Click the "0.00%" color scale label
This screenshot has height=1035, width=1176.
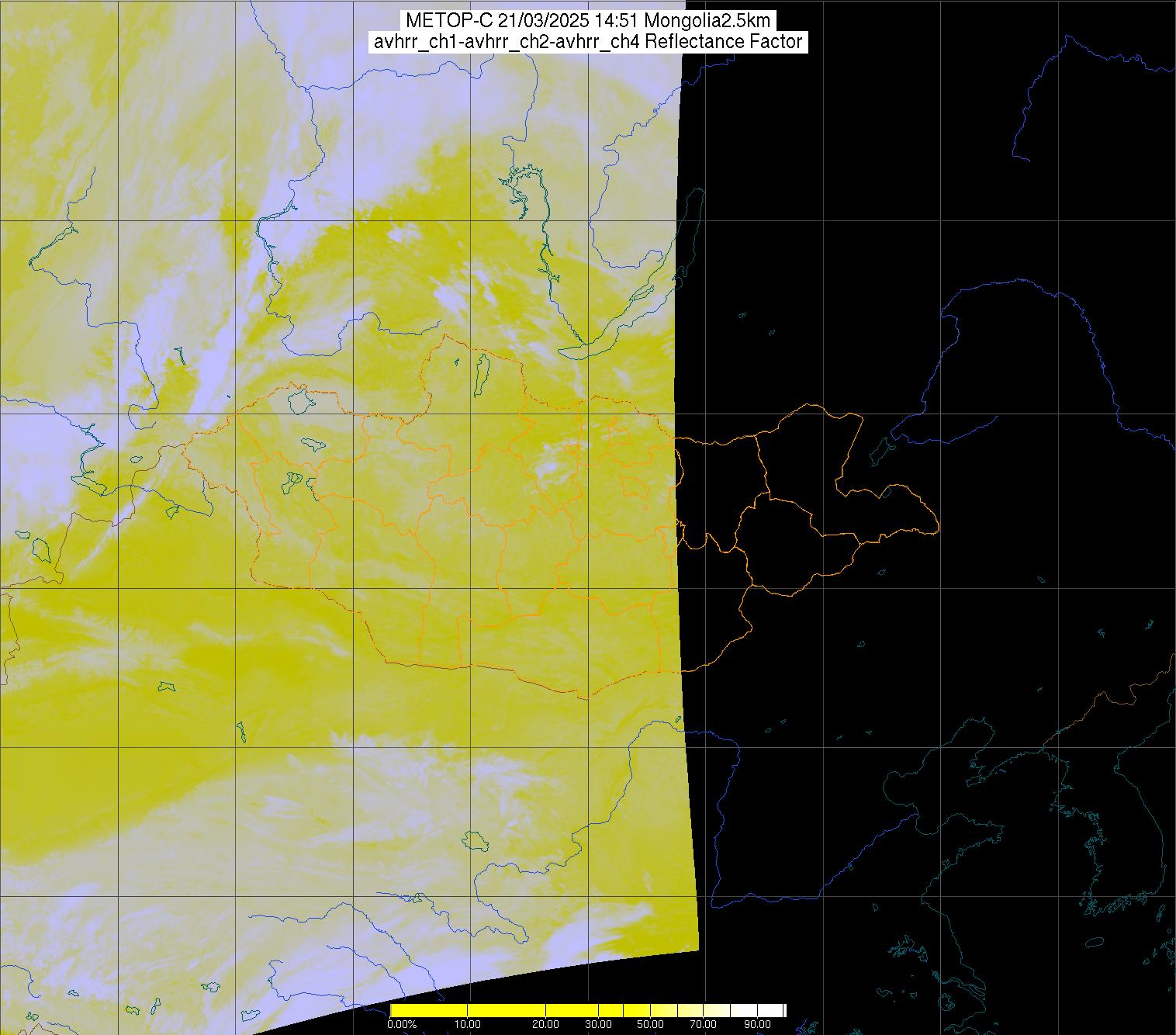click(x=402, y=1024)
